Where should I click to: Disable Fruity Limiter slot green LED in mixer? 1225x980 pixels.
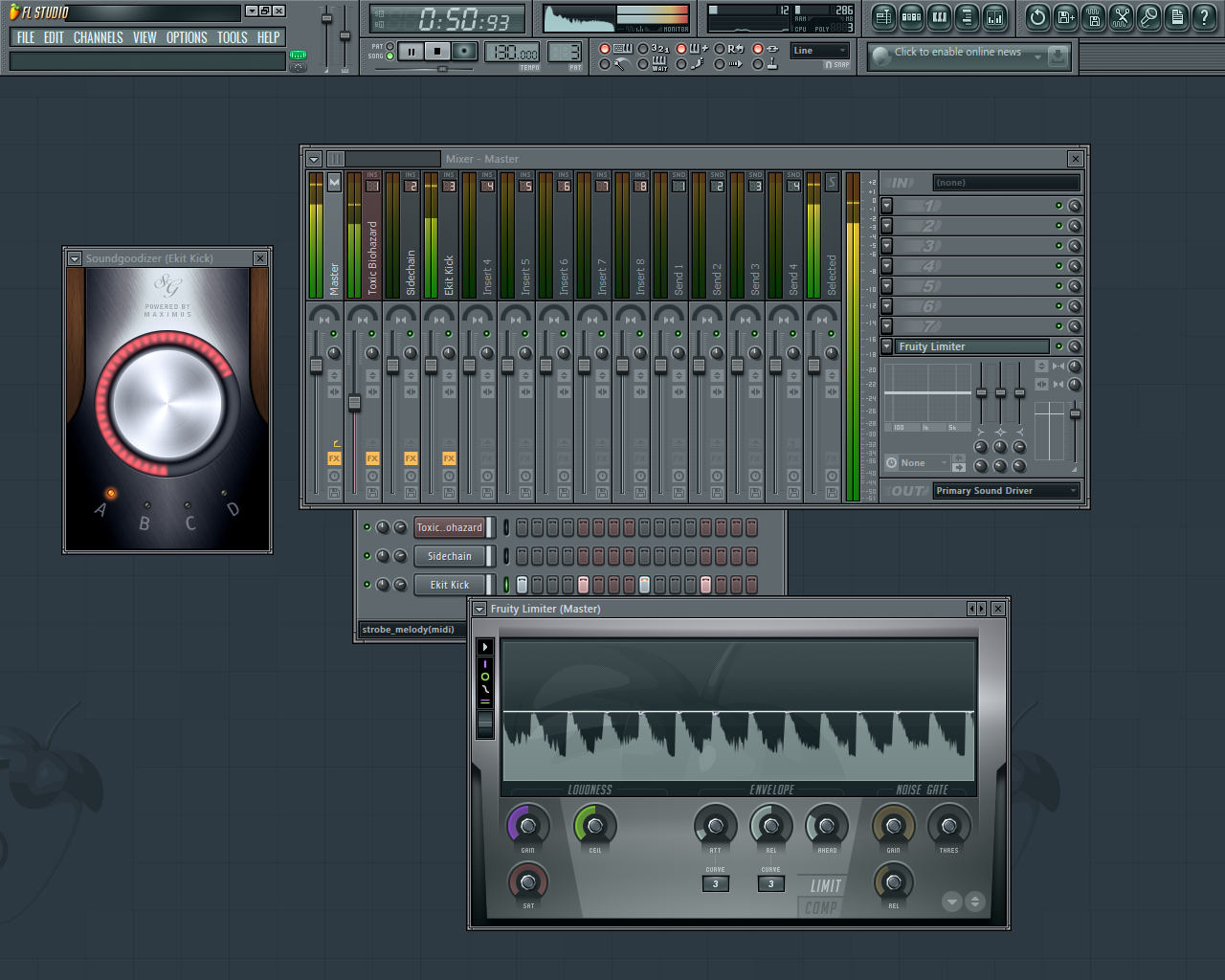(x=1058, y=346)
